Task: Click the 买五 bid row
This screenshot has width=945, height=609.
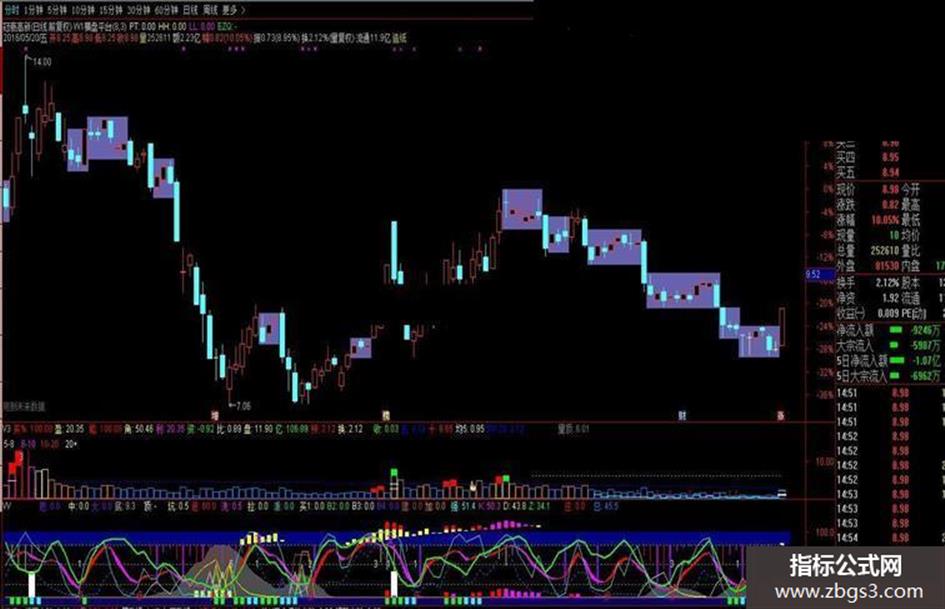Action: pyautogui.click(x=868, y=173)
